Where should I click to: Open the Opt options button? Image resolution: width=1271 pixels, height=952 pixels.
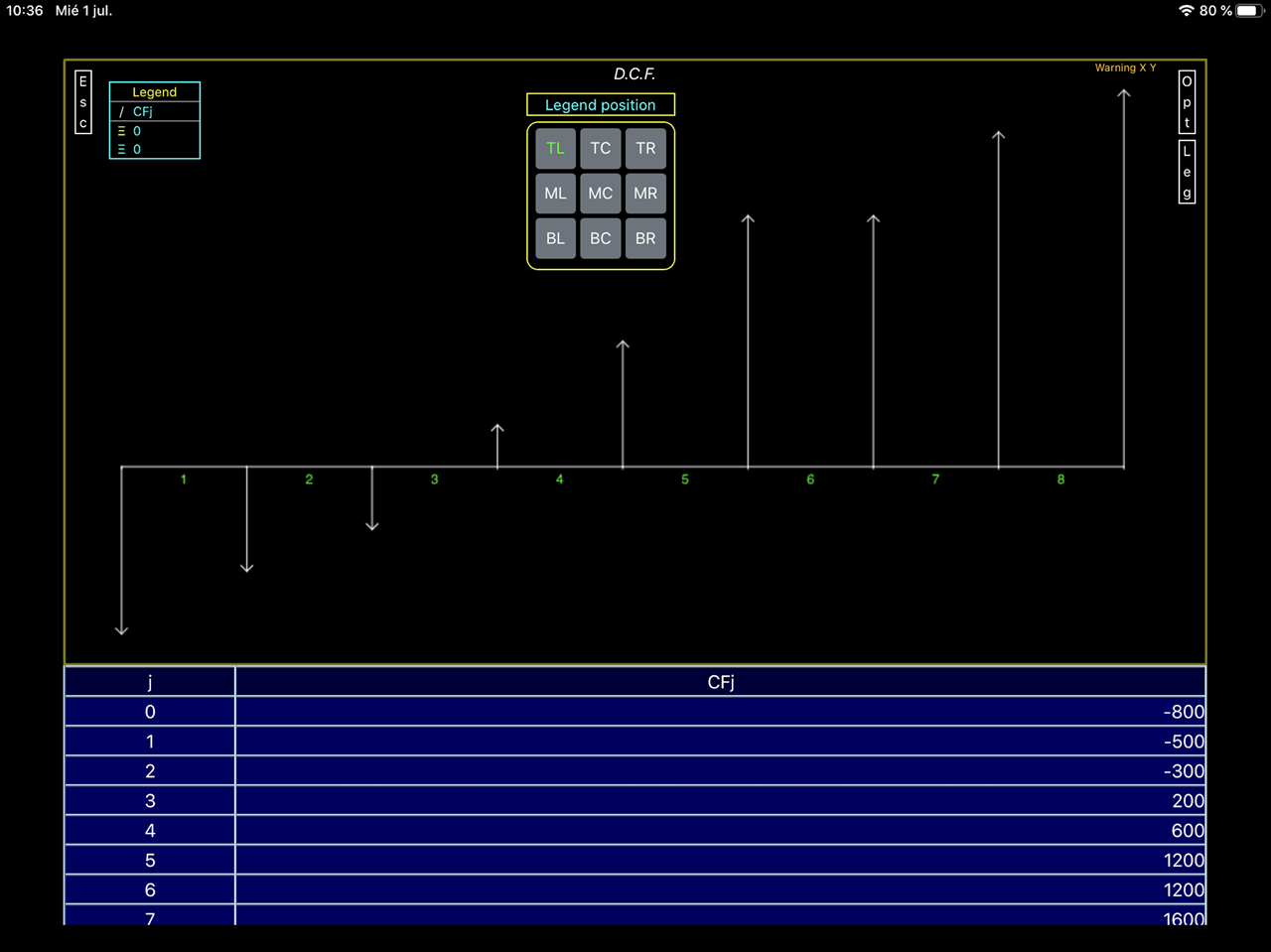tap(1187, 101)
